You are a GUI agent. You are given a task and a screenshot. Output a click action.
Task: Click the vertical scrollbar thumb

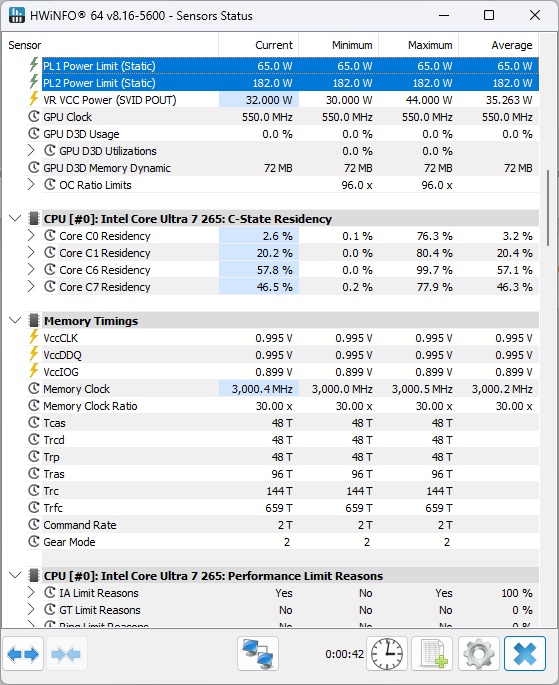549,208
